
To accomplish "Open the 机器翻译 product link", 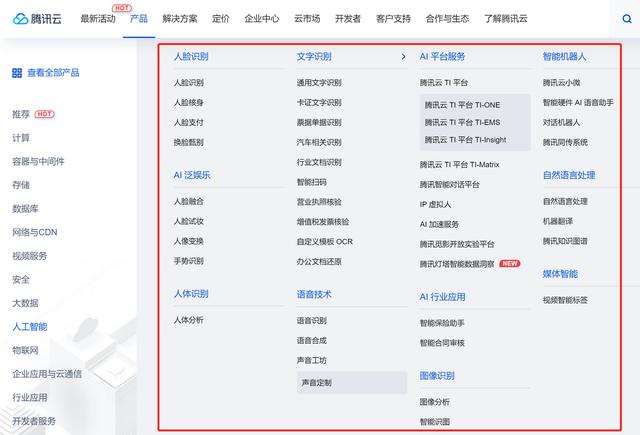I will click(x=558, y=221).
